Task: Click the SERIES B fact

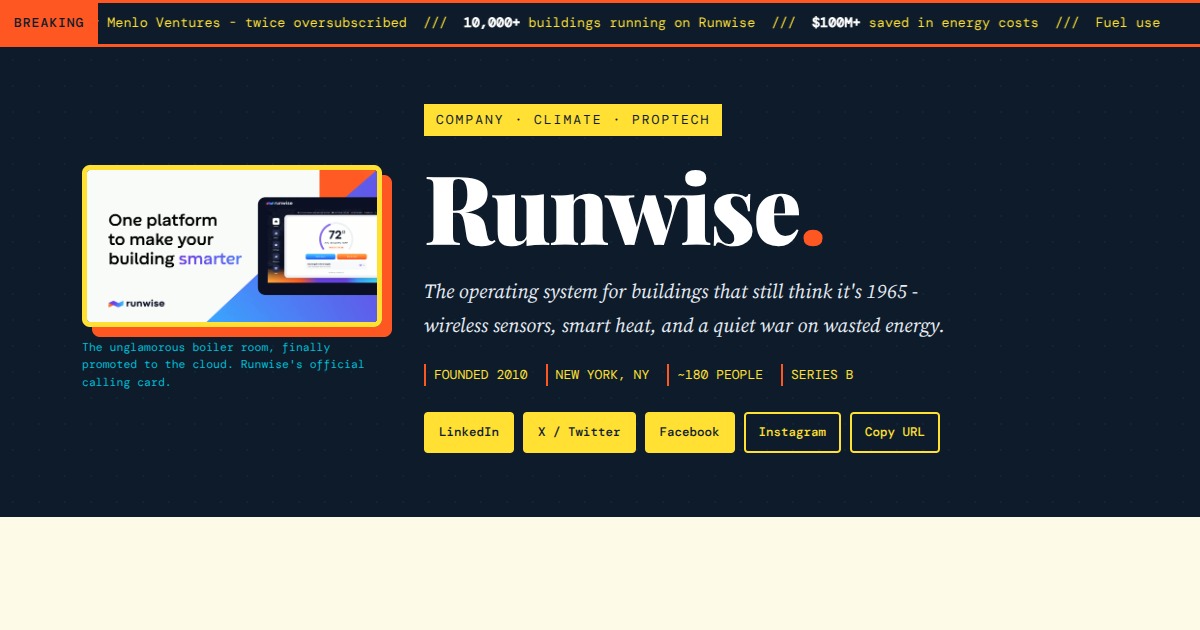Action: point(819,375)
